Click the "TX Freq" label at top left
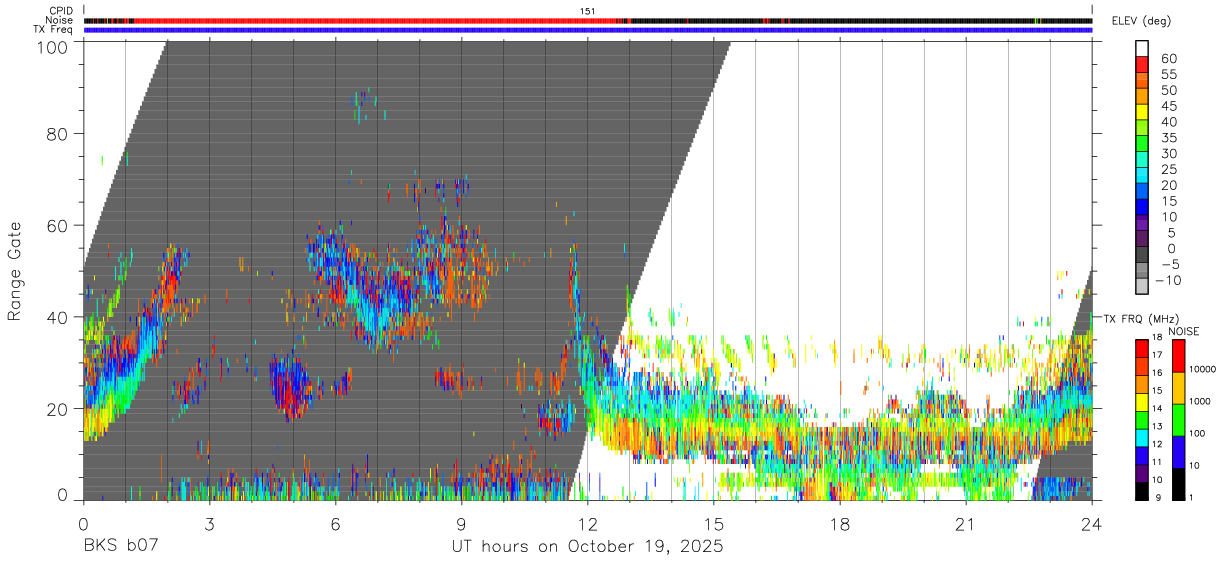Screen dimensions: 1228x567 tap(54, 30)
